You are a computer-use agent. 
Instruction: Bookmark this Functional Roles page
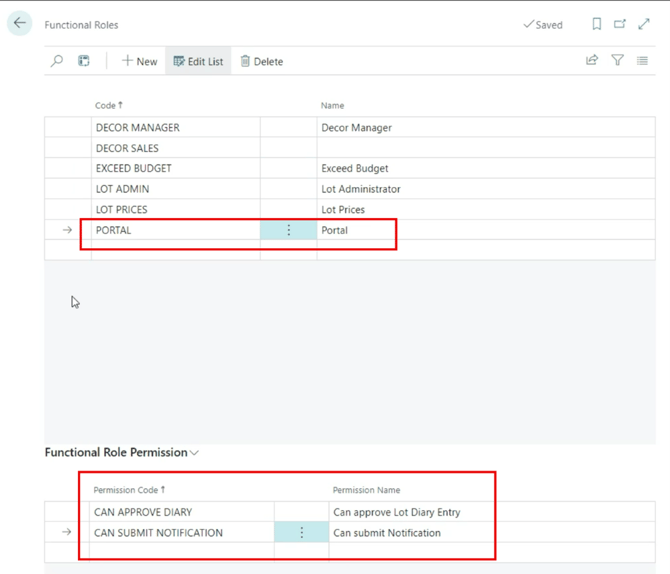pyautogui.click(x=597, y=24)
